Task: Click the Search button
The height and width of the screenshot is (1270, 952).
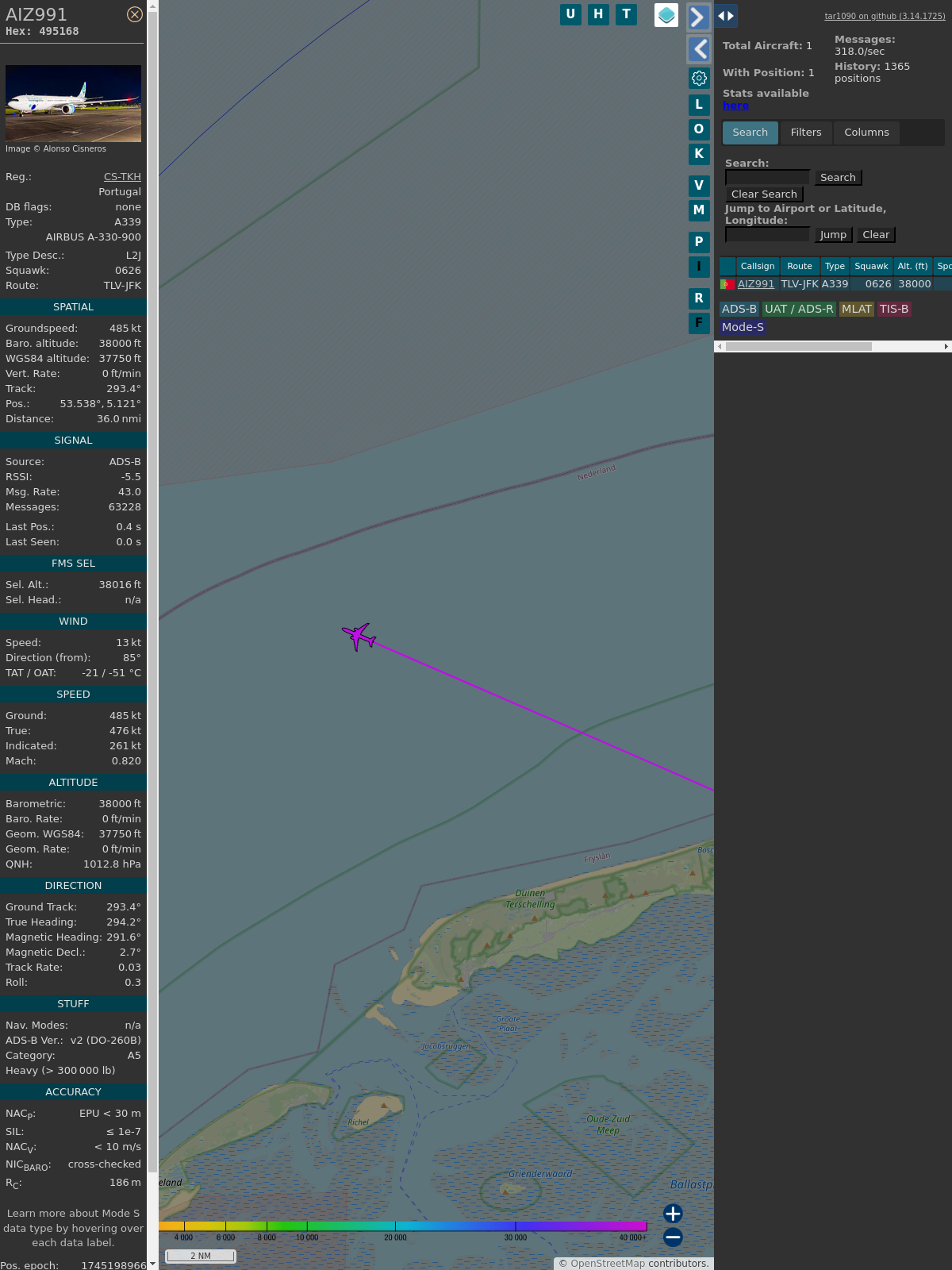Action: coord(838,178)
